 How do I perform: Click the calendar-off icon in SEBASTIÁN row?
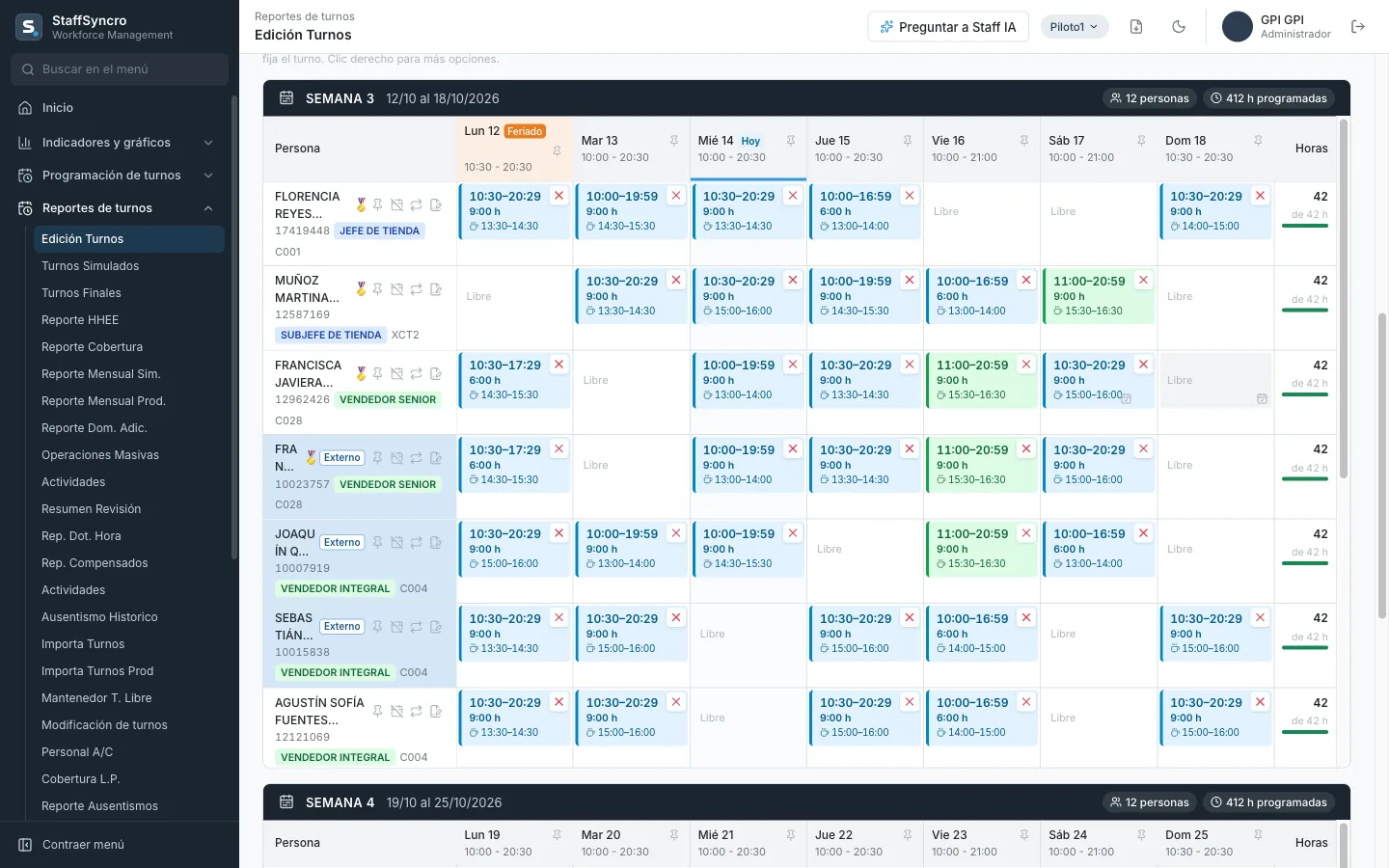[396, 627]
